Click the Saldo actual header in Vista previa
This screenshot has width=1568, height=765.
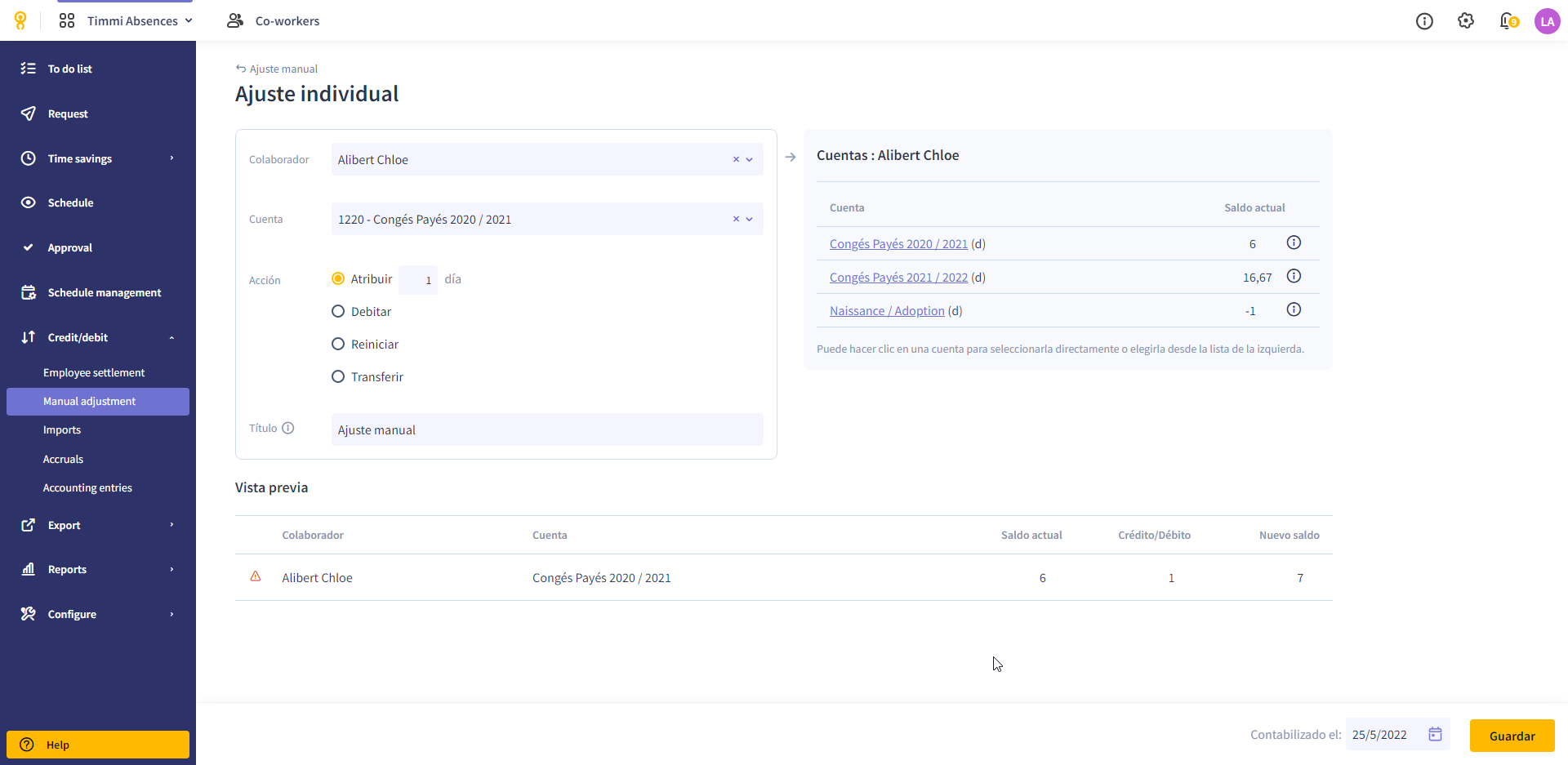click(1031, 536)
